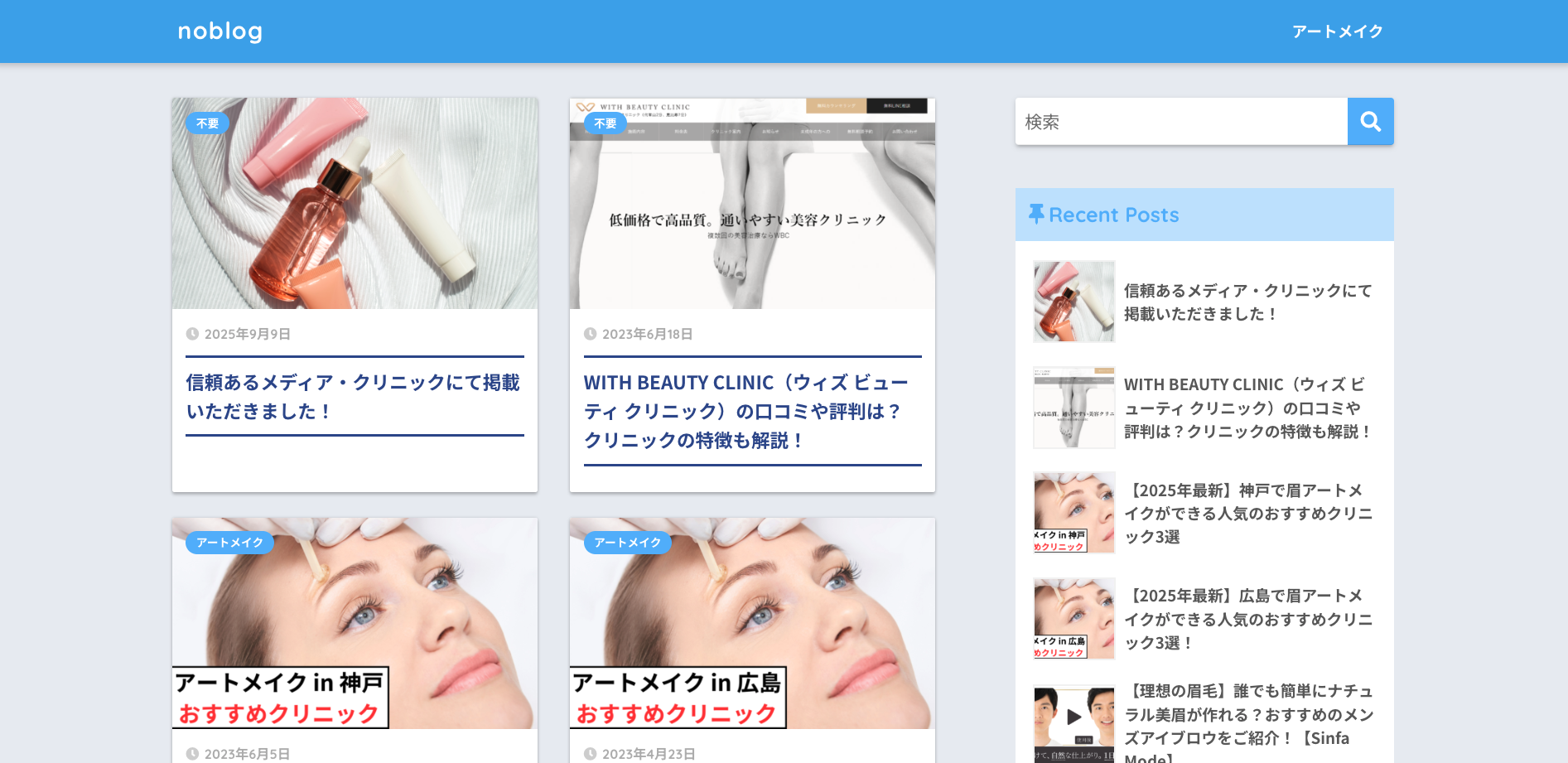Click the clock icon next to 2023年6月18日
The width and height of the screenshot is (1568, 763).
590,335
